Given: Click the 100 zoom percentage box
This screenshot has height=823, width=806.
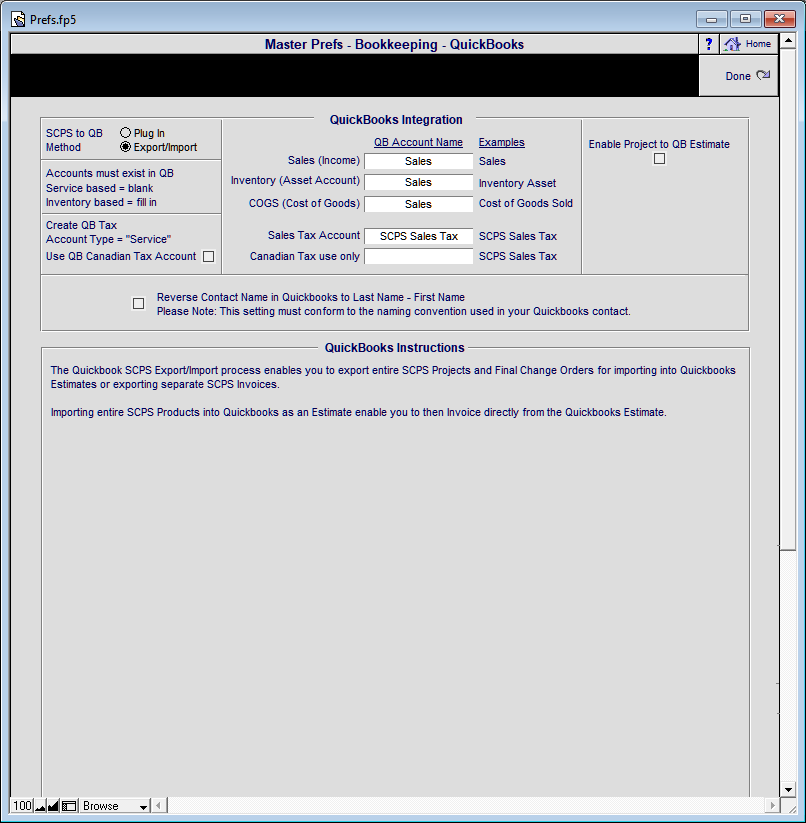Looking at the screenshot, I should tap(22, 806).
